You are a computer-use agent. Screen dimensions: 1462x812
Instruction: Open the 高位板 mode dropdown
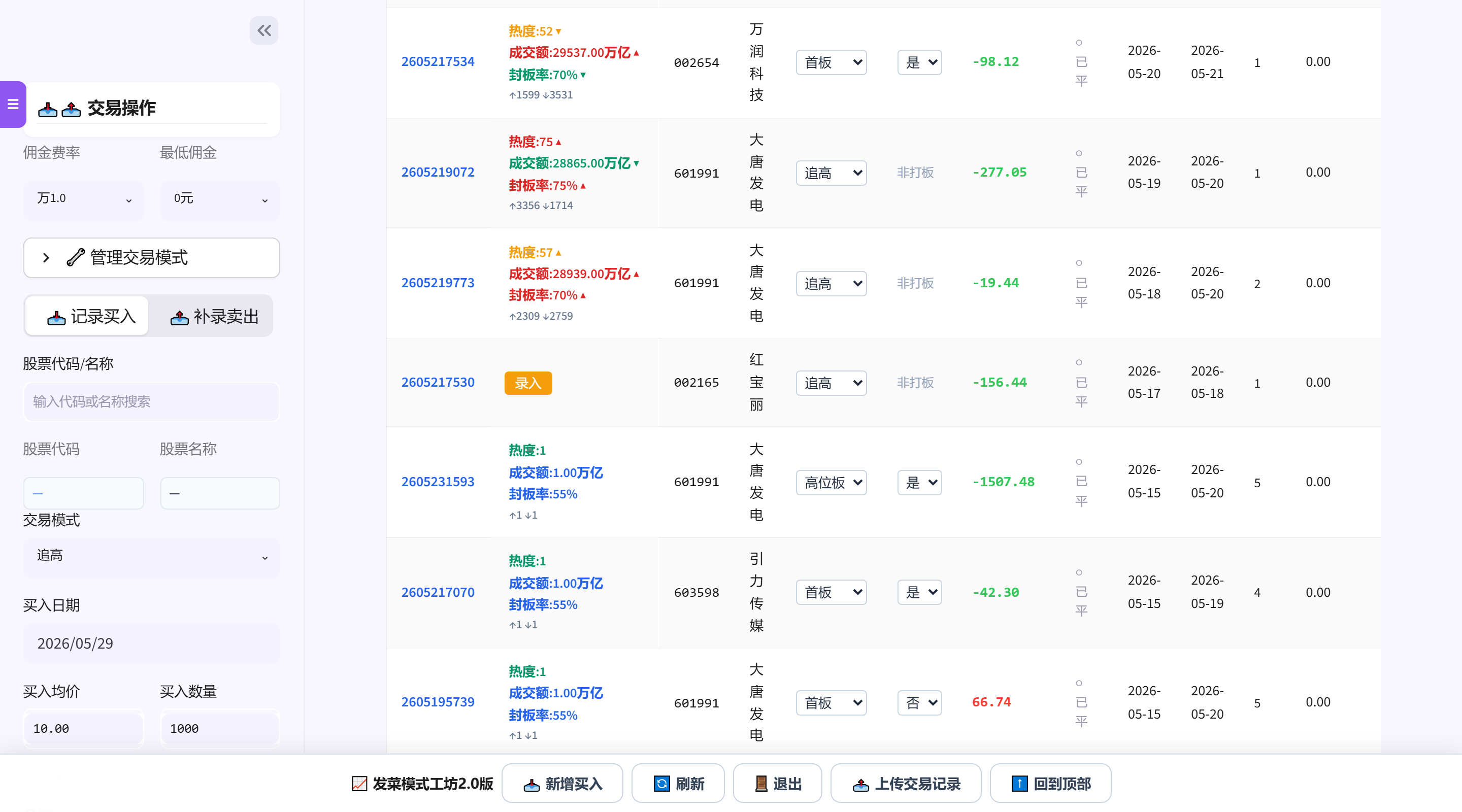pos(831,482)
